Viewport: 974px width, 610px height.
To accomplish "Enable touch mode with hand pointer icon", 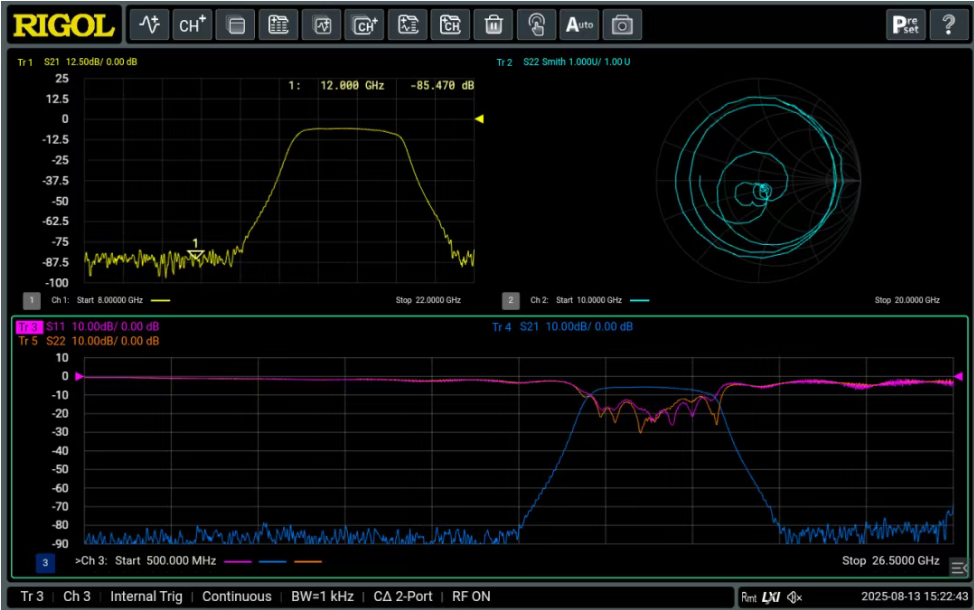I will (x=536, y=25).
